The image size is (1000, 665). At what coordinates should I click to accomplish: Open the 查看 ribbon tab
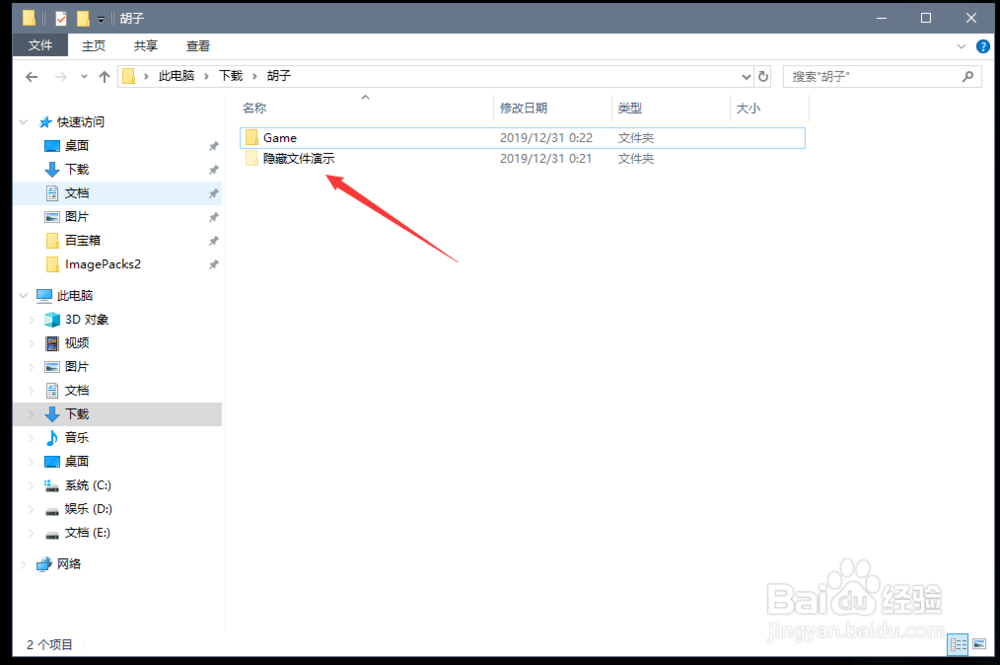click(196, 45)
